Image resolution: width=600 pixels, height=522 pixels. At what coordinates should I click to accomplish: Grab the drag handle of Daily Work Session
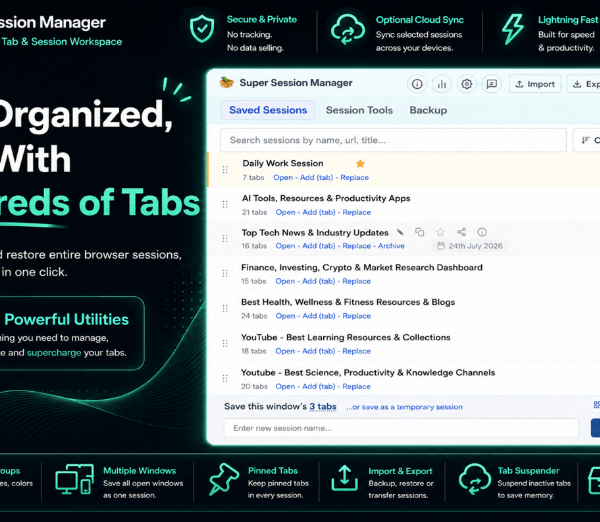click(225, 170)
